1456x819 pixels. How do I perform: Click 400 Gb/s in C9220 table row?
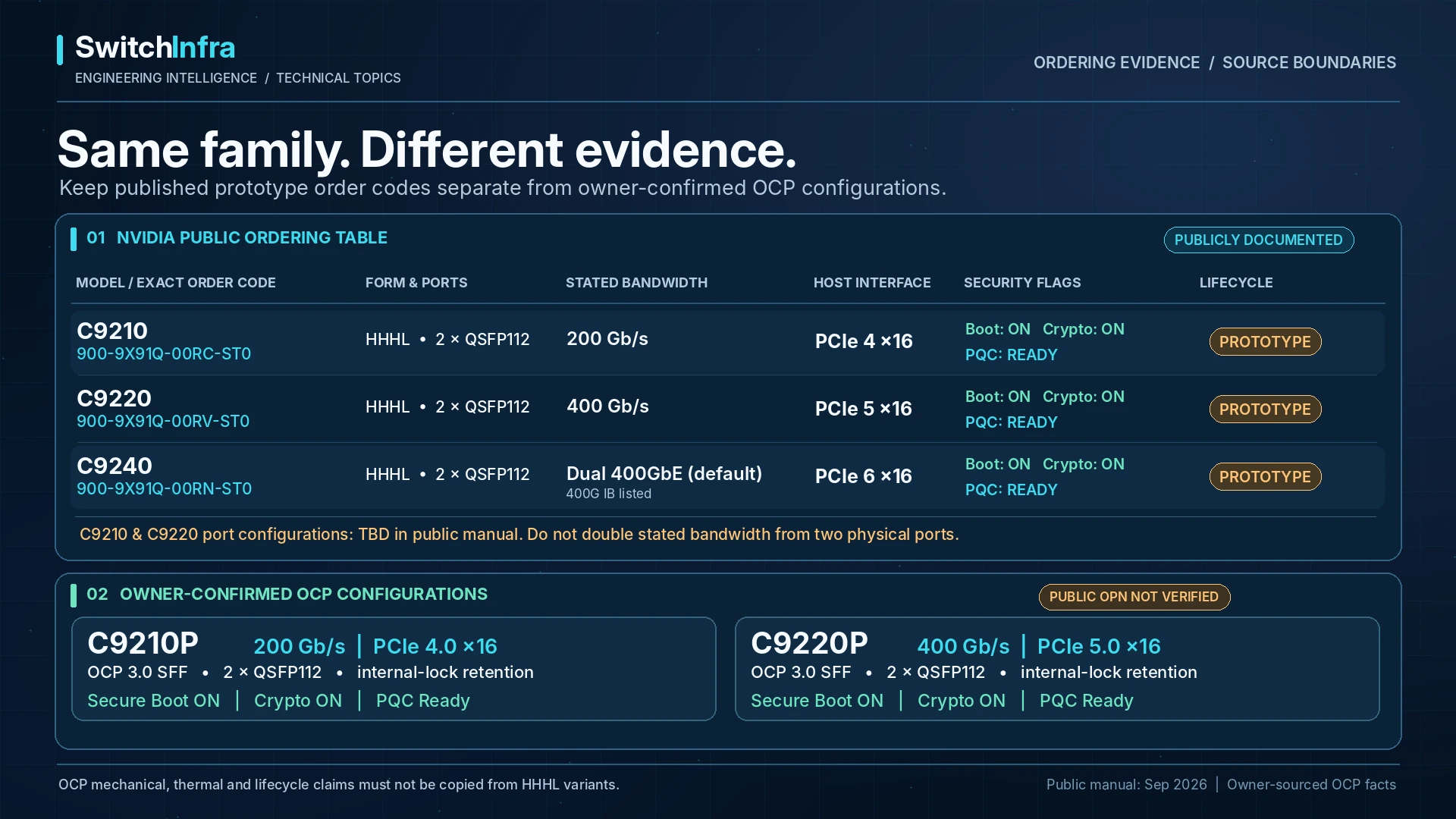[x=607, y=406]
